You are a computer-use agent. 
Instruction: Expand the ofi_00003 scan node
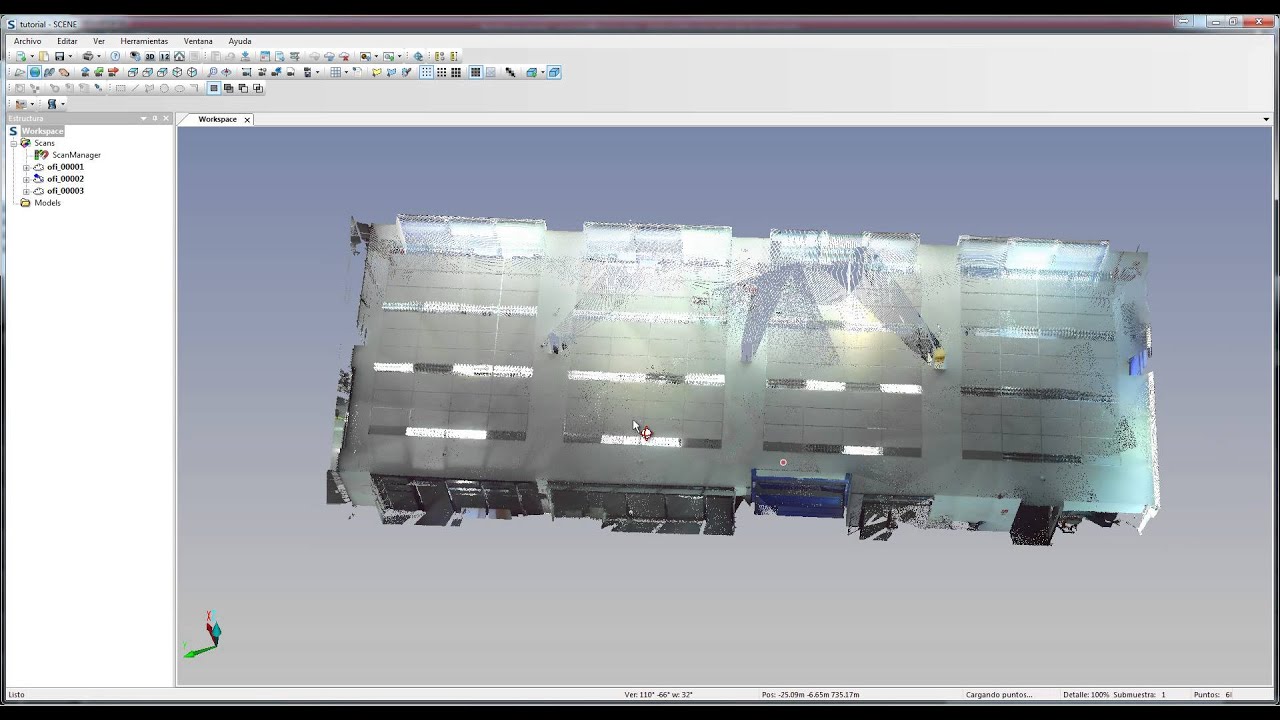[26, 191]
